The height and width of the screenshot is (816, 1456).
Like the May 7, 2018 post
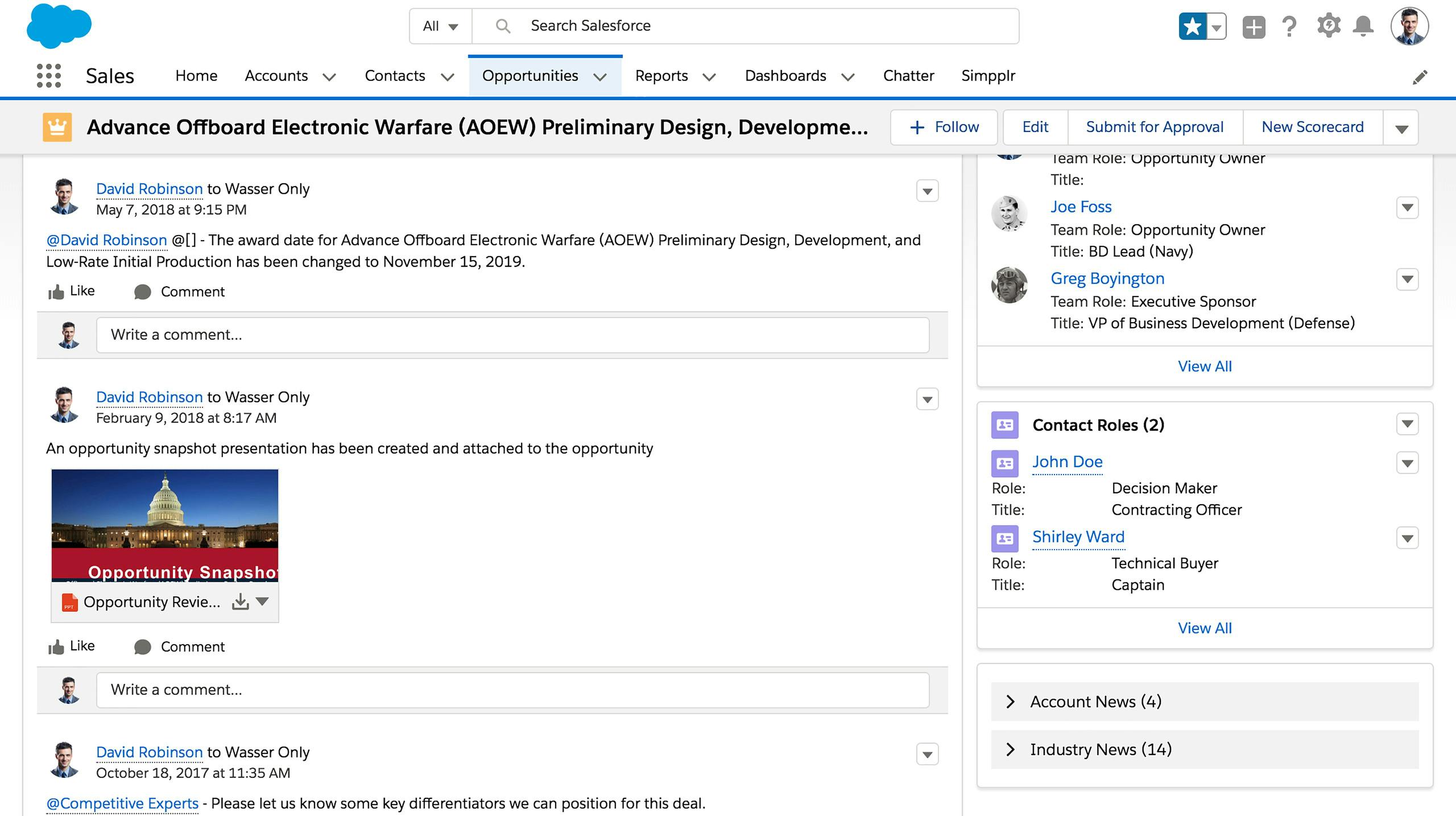point(71,291)
